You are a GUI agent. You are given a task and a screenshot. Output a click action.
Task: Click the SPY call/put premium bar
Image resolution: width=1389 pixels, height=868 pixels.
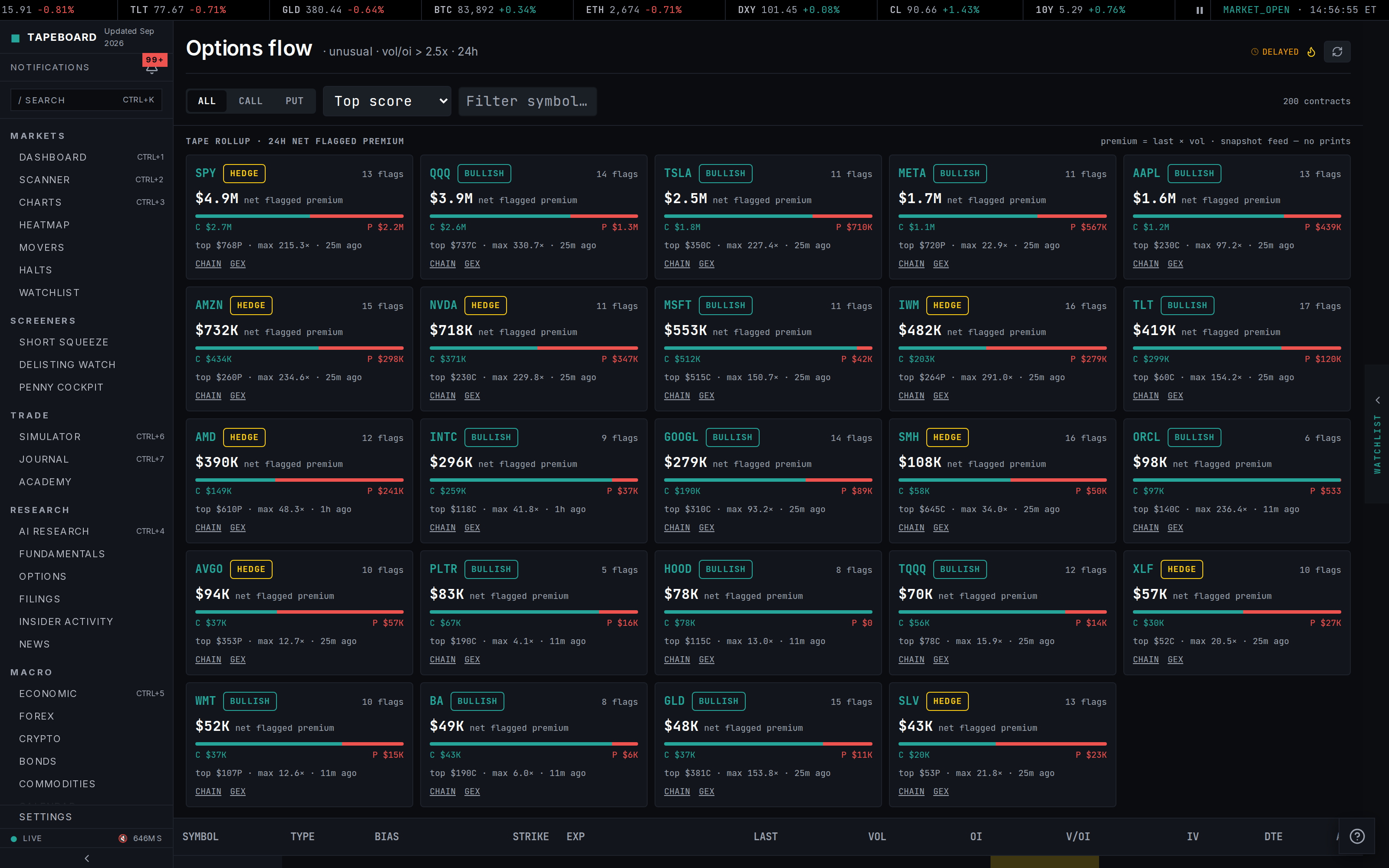[x=299, y=217]
